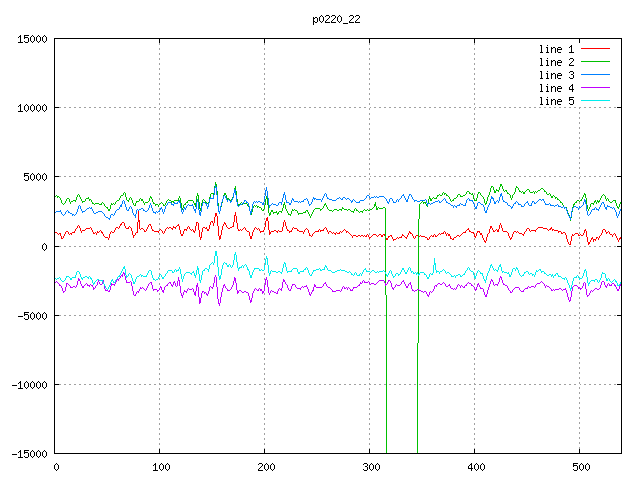Click the -15000 y-axis tick label
This screenshot has height=480, width=640.
(x=29, y=453)
